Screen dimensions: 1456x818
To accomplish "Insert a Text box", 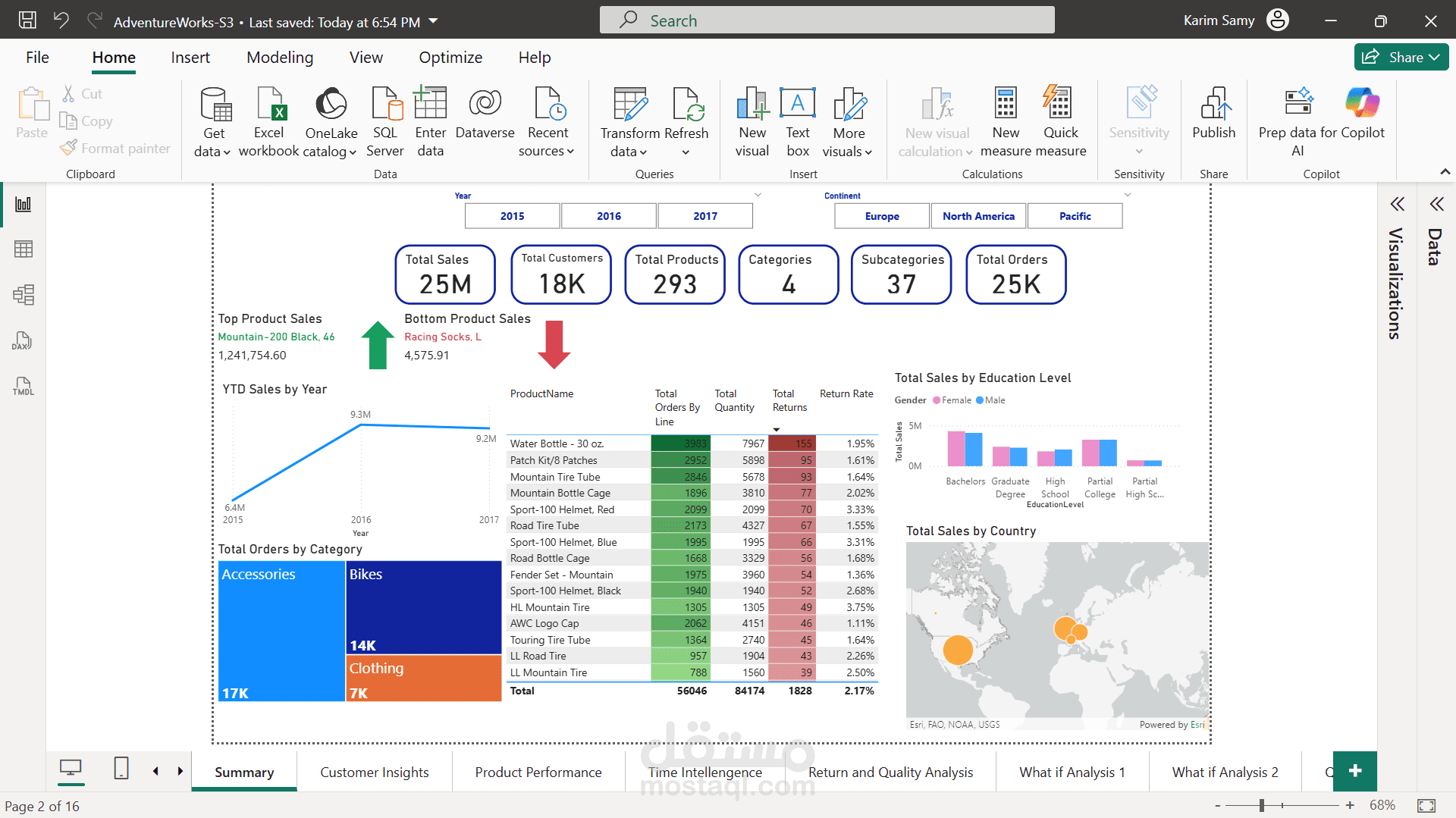I will tap(798, 121).
